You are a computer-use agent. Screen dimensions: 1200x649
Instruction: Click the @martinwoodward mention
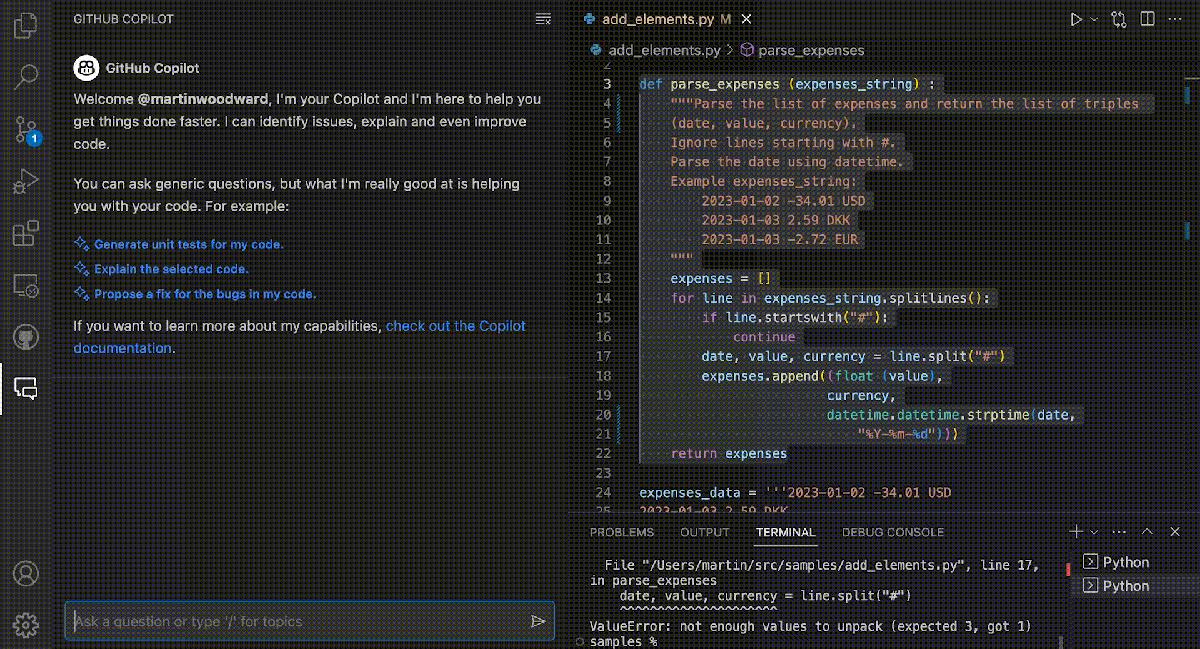(202, 99)
